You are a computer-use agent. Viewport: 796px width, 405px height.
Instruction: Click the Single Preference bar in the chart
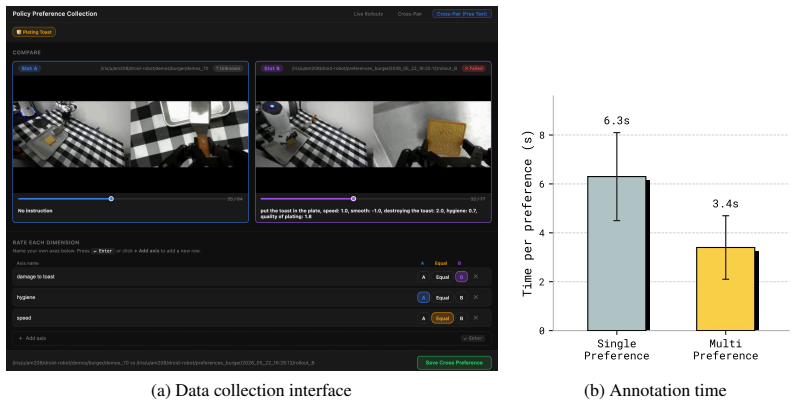[616, 254]
